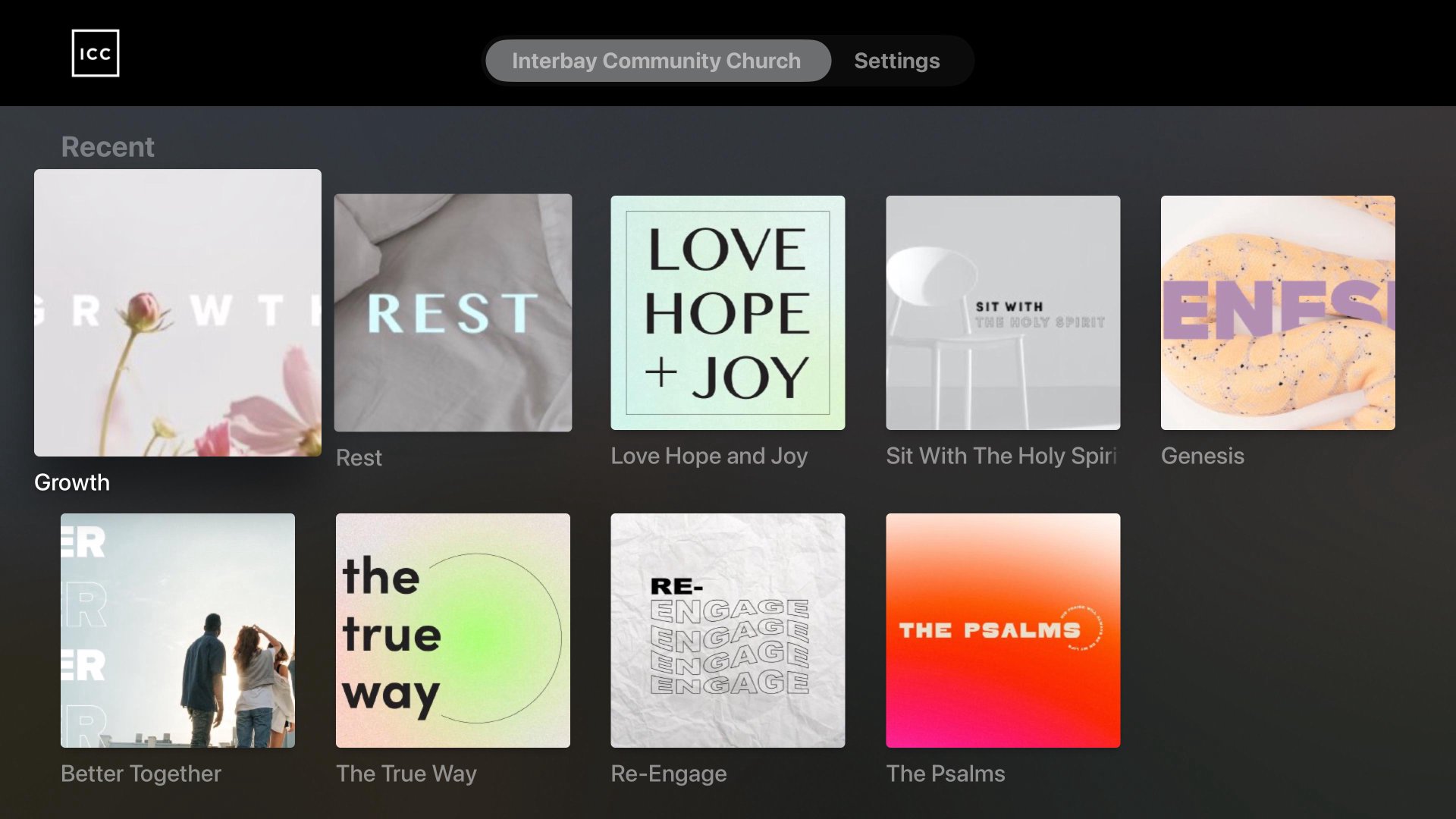Choose the Genesis series cover

(x=1278, y=312)
